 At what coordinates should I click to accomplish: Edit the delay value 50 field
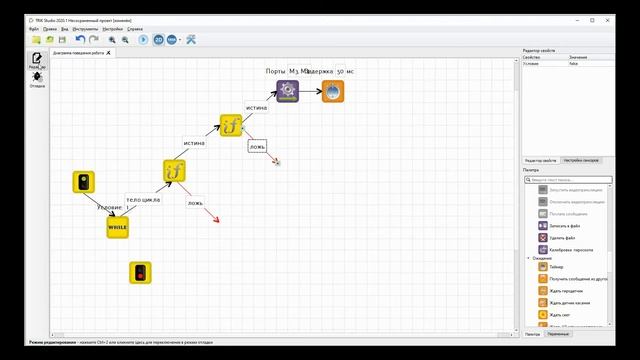(340, 71)
